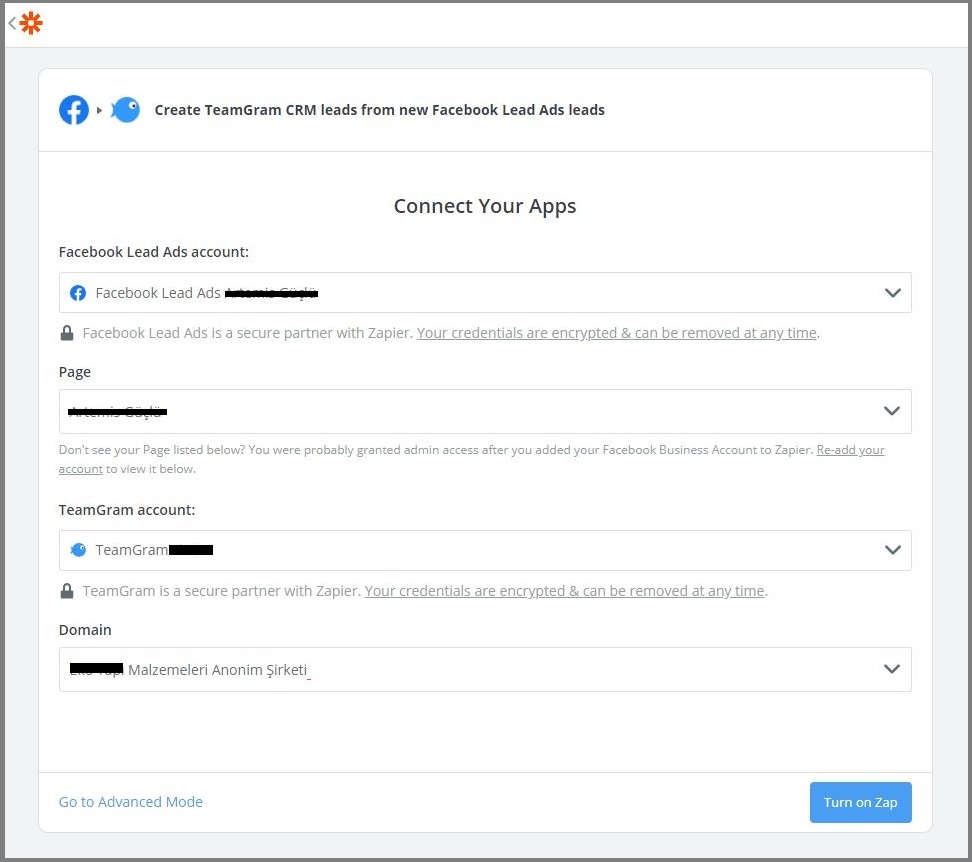The image size is (972, 862).
Task: Open the Page selection field
Action: click(x=485, y=411)
